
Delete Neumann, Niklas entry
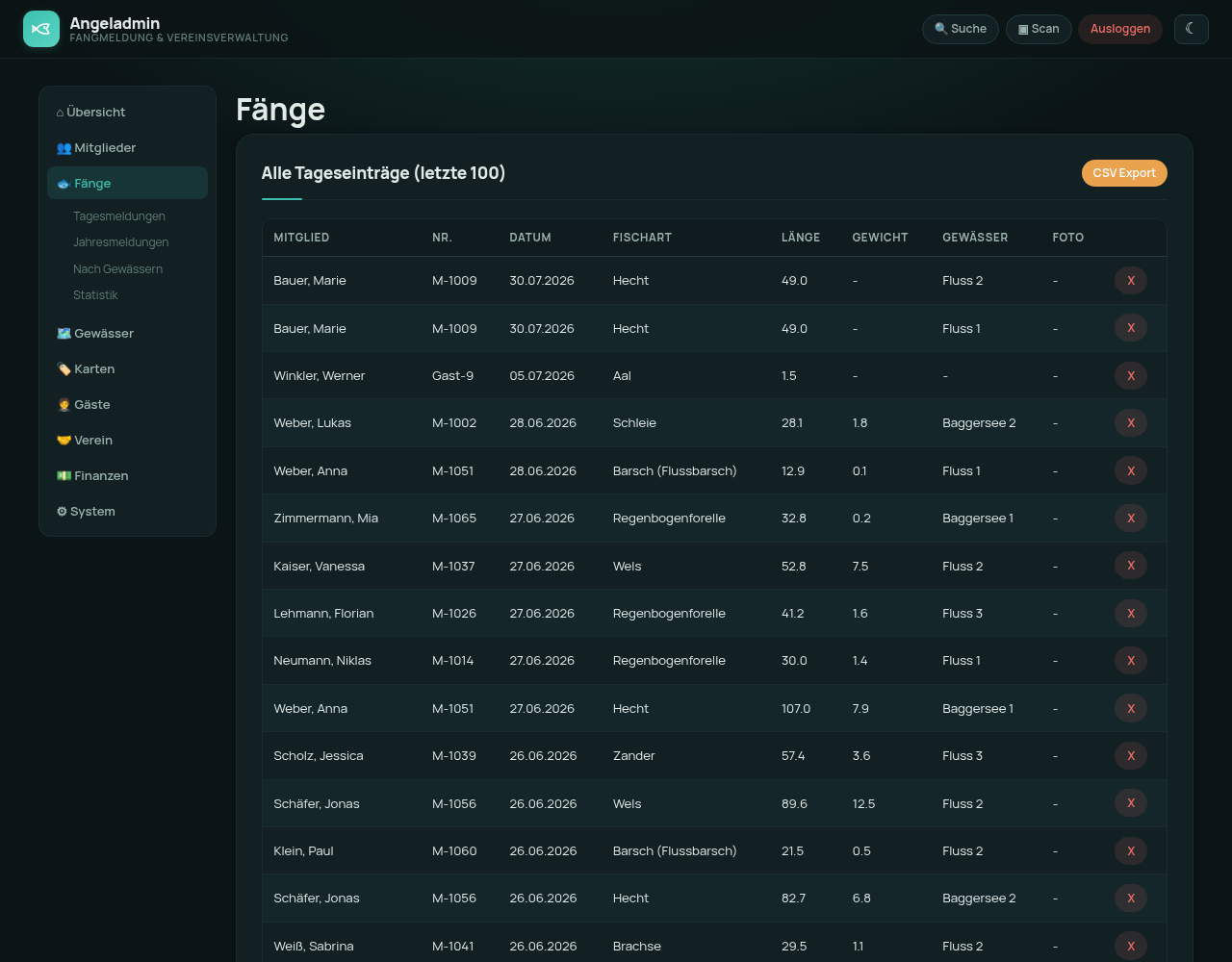pos(1131,661)
